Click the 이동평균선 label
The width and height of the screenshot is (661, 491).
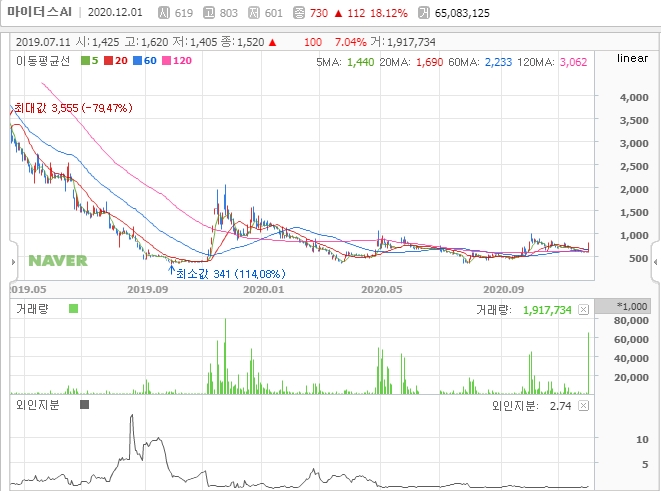(x=43, y=61)
